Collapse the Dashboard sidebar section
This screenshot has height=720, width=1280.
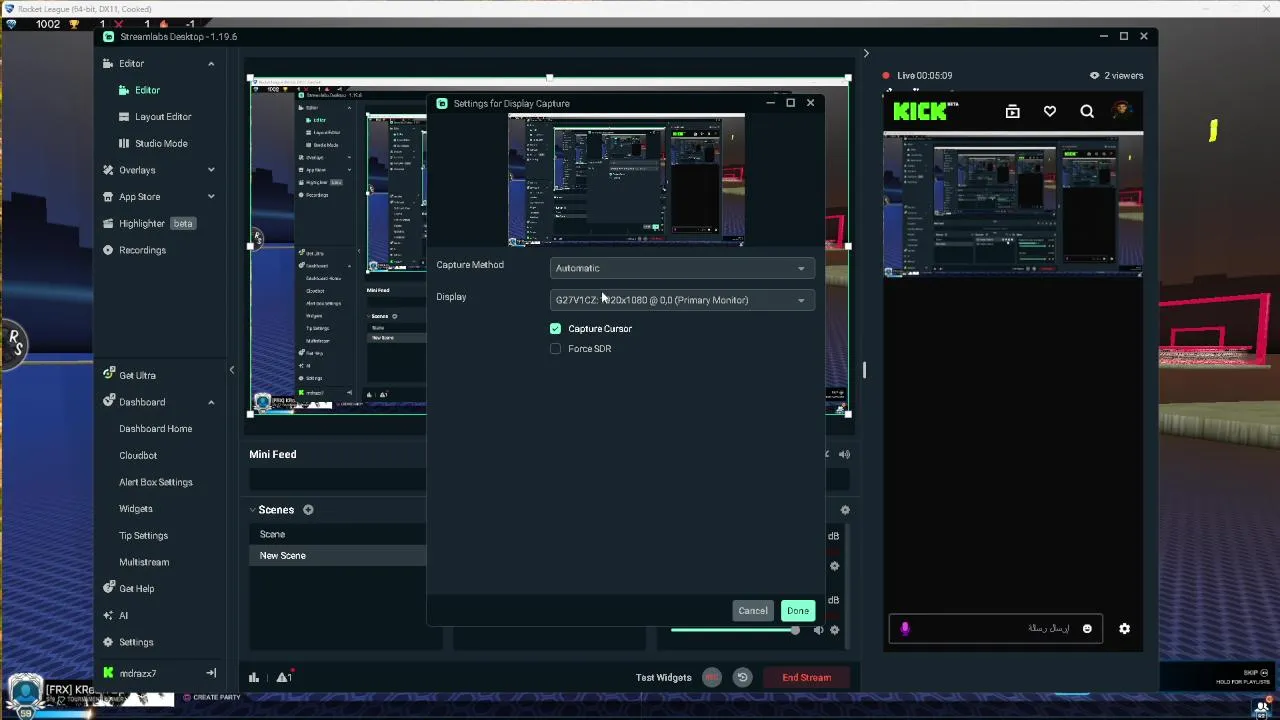tap(211, 402)
